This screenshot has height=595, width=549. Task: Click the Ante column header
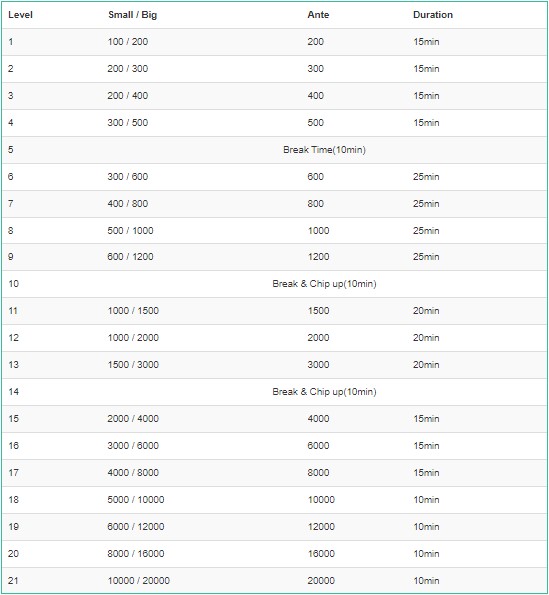pos(318,15)
